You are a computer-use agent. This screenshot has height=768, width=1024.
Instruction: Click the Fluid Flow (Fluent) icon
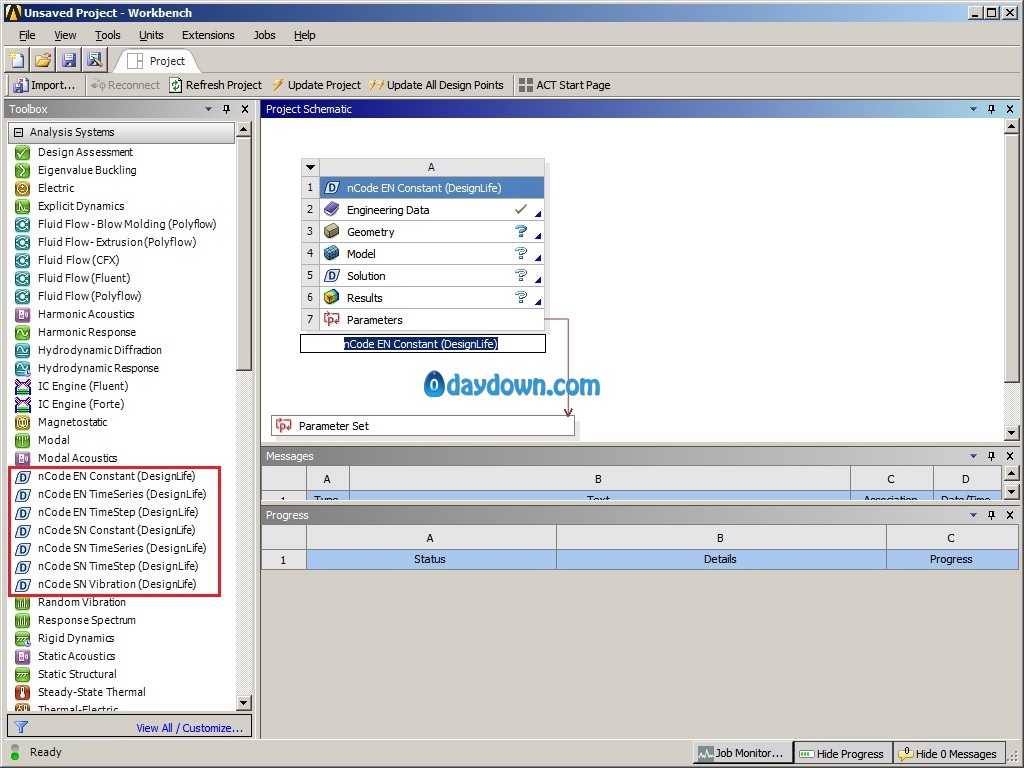pos(22,278)
